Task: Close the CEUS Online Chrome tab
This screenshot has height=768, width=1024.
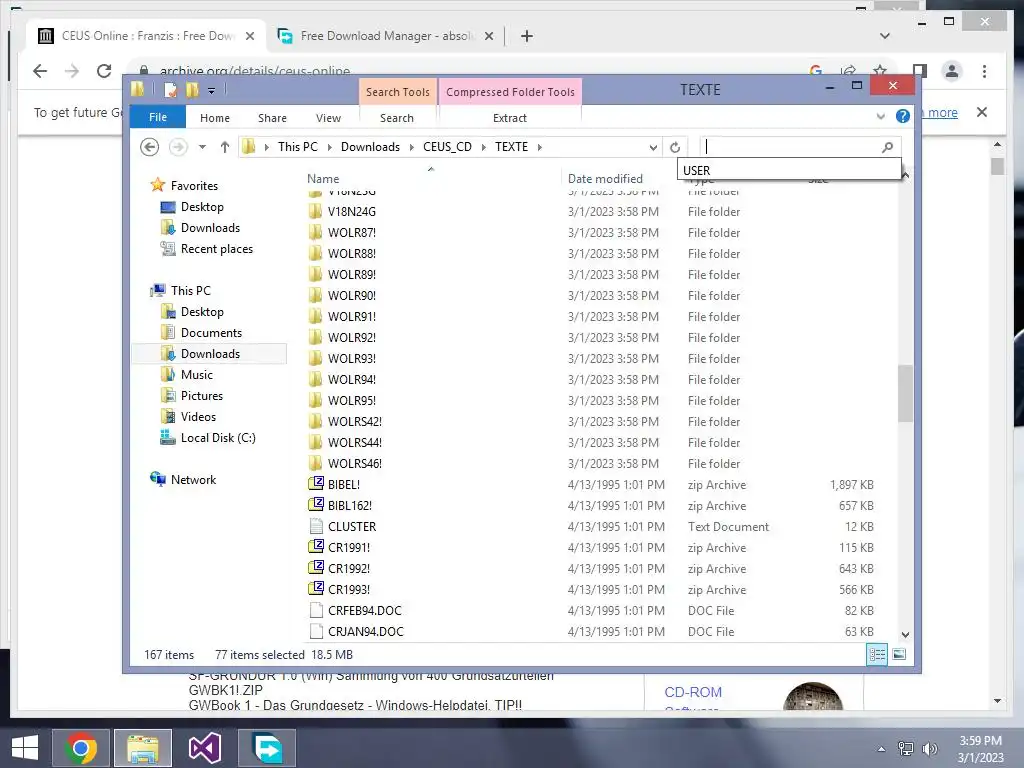Action: point(249,36)
